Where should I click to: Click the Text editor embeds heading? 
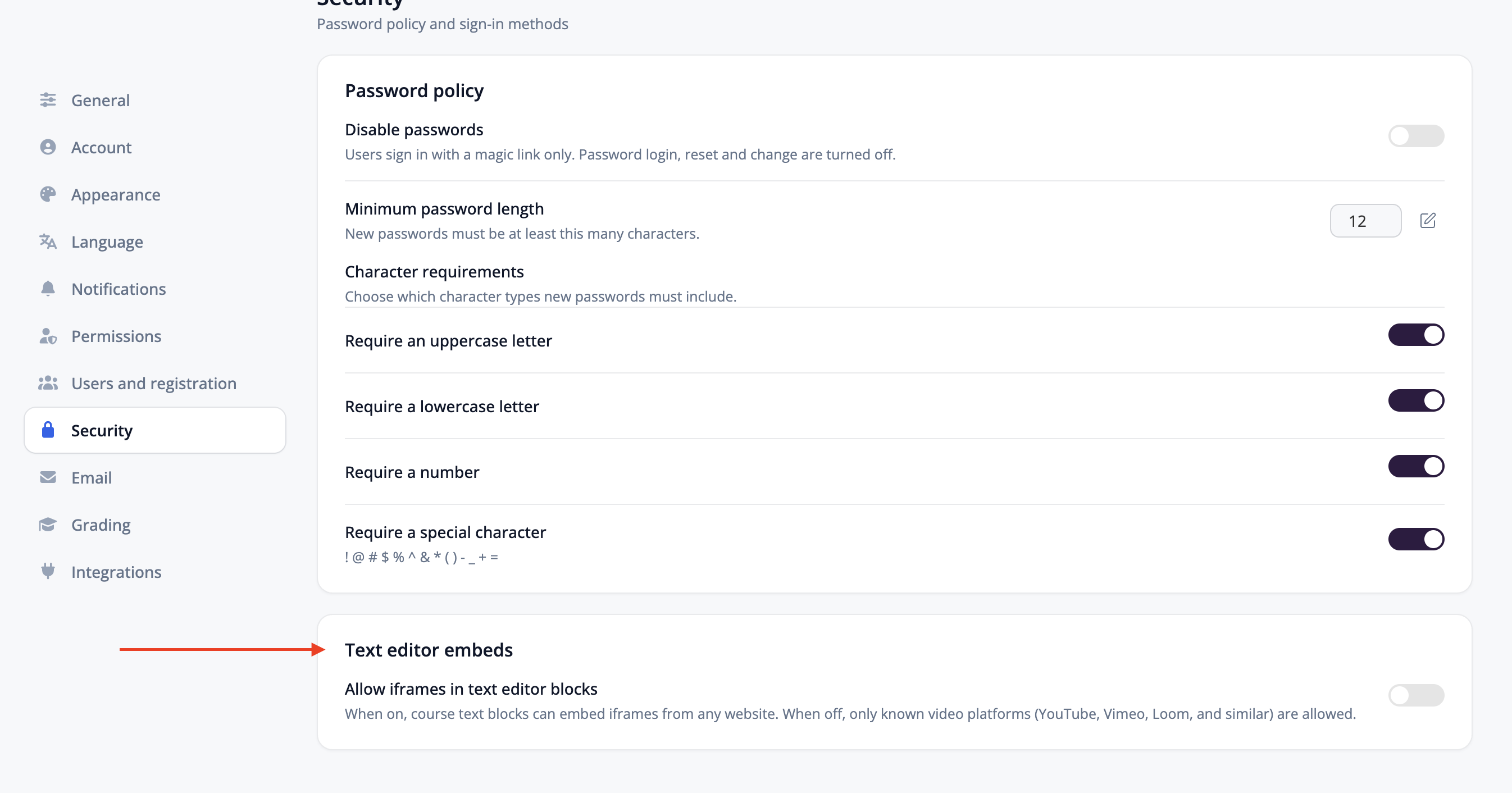point(429,650)
